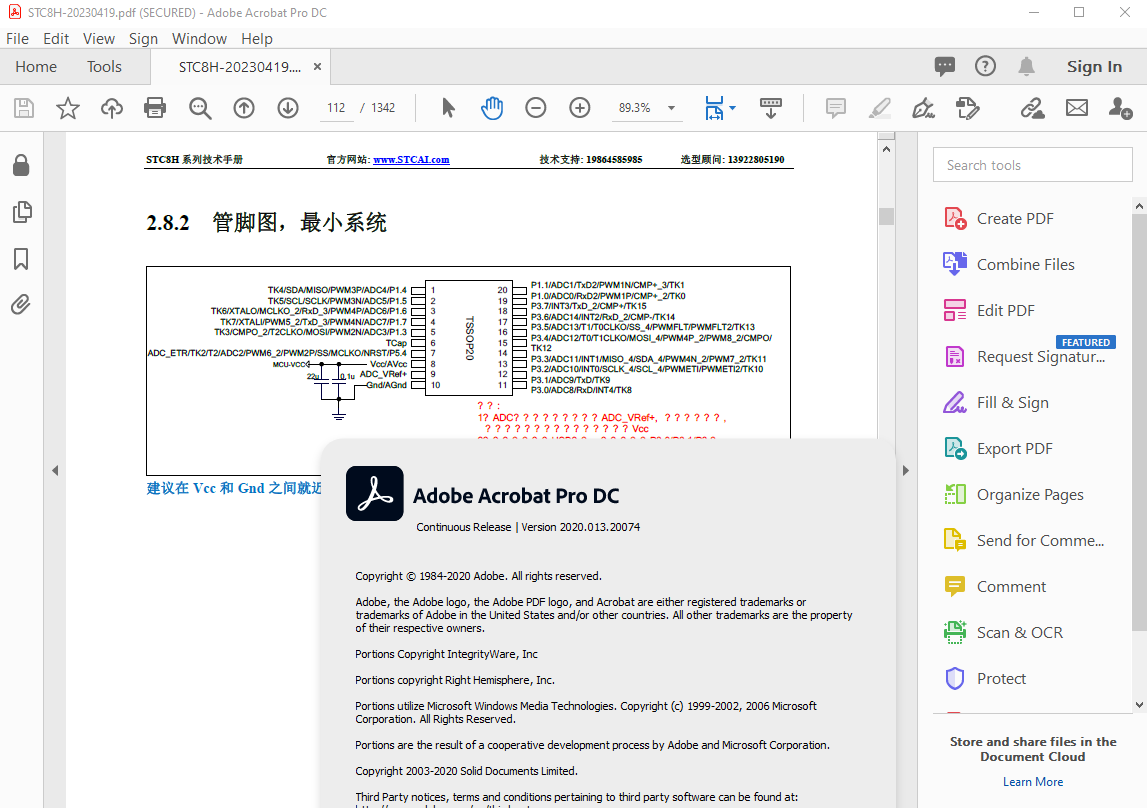Upload file to Document Cloud
The image size is (1147, 808).
coord(112,108)
